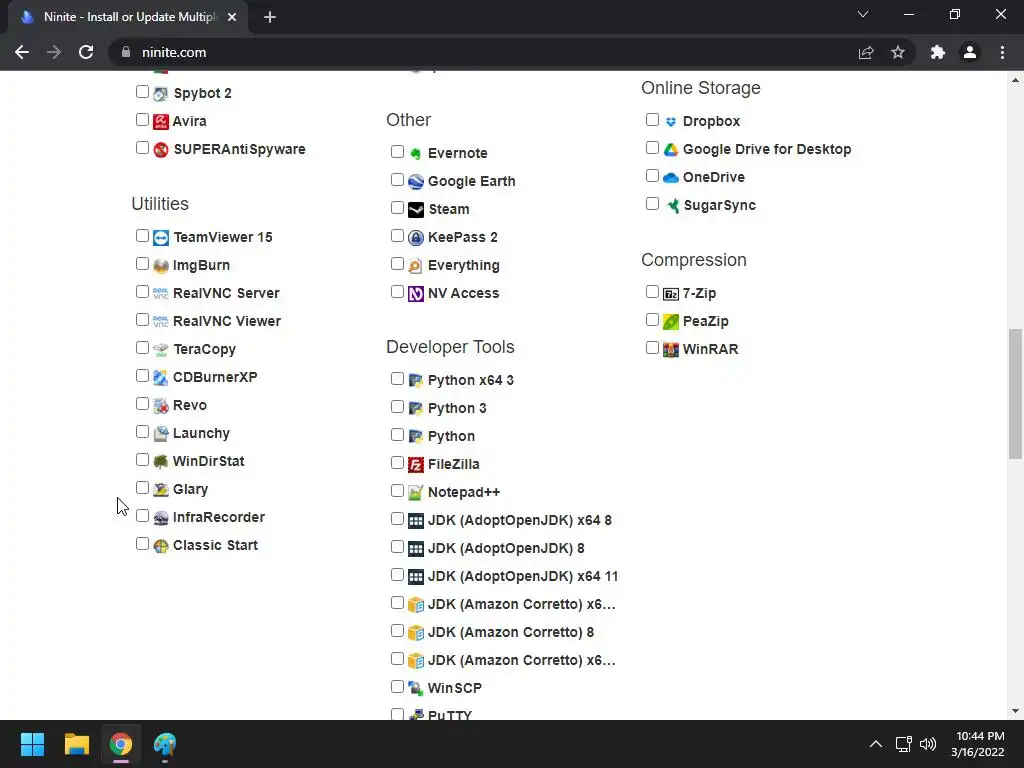Reload the Ninite page
This screenshot has width=1024, height=768.
(x=86, y=52)
